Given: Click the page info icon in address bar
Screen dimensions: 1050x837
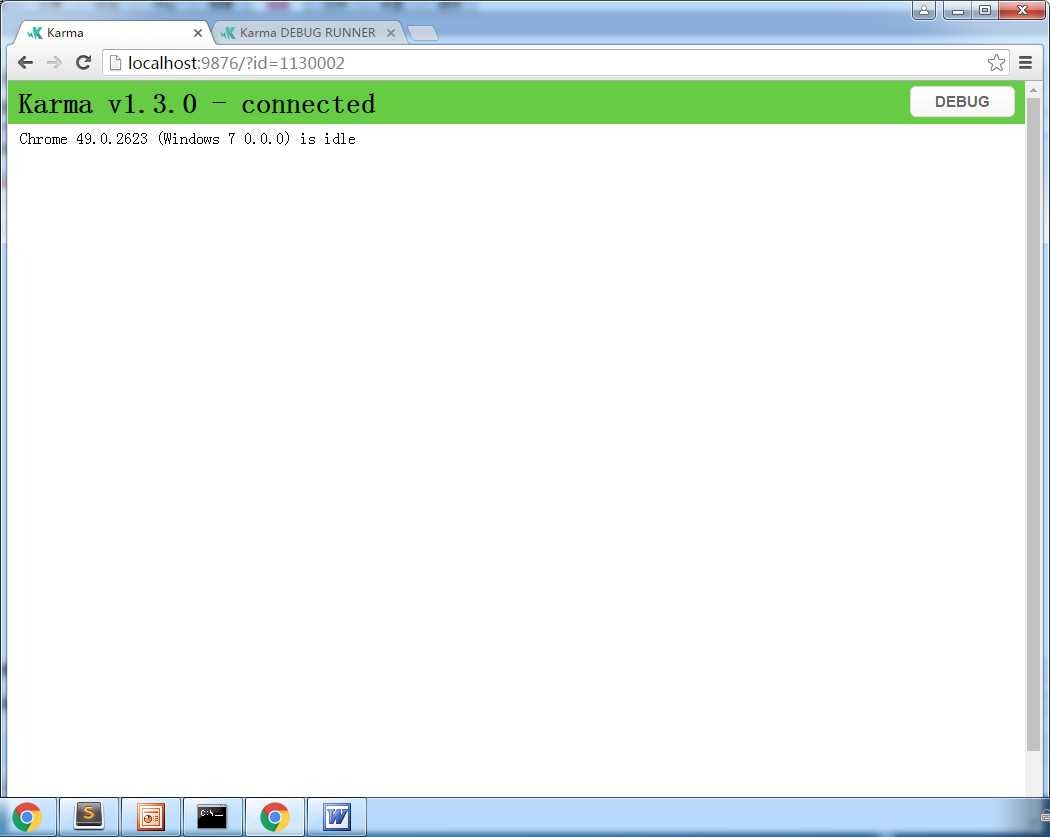Looking at the screenshot, I should (115, 63).
